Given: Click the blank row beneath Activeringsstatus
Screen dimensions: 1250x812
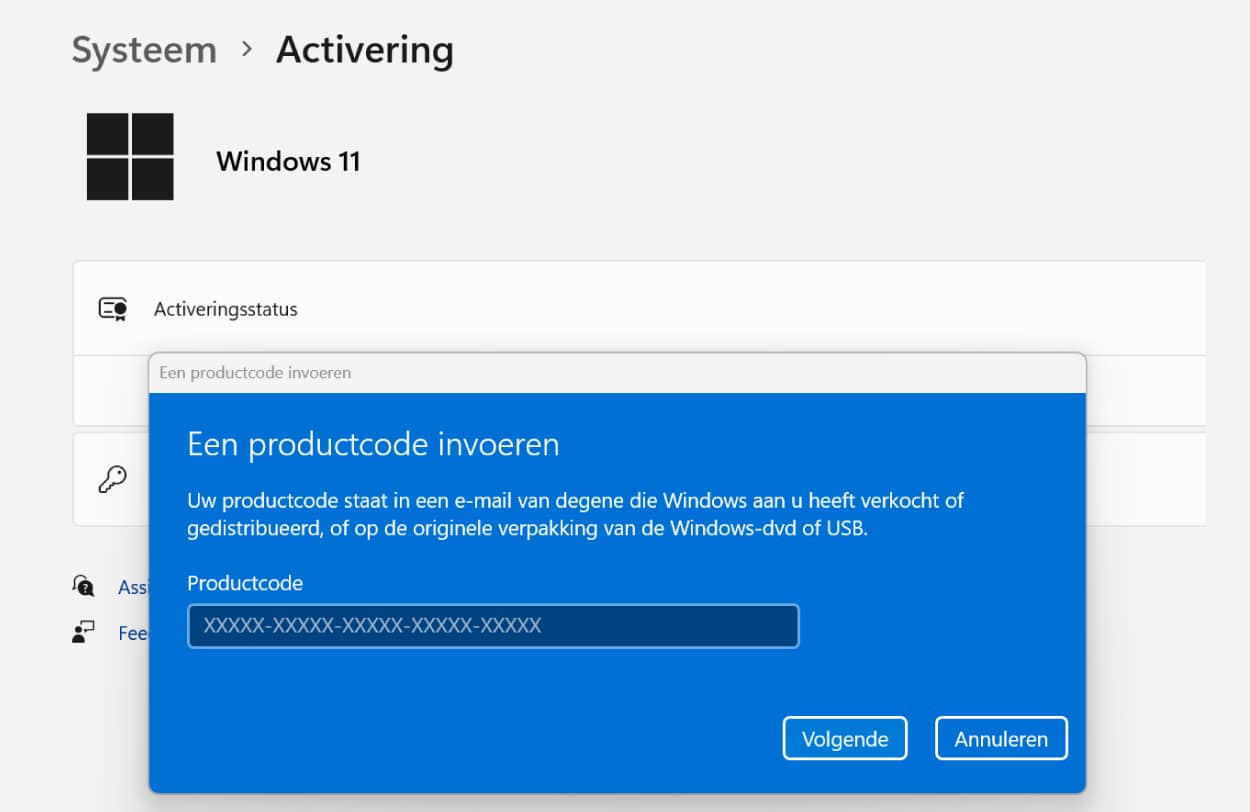Looking at the screenshot, I should (x=110, y=390).
